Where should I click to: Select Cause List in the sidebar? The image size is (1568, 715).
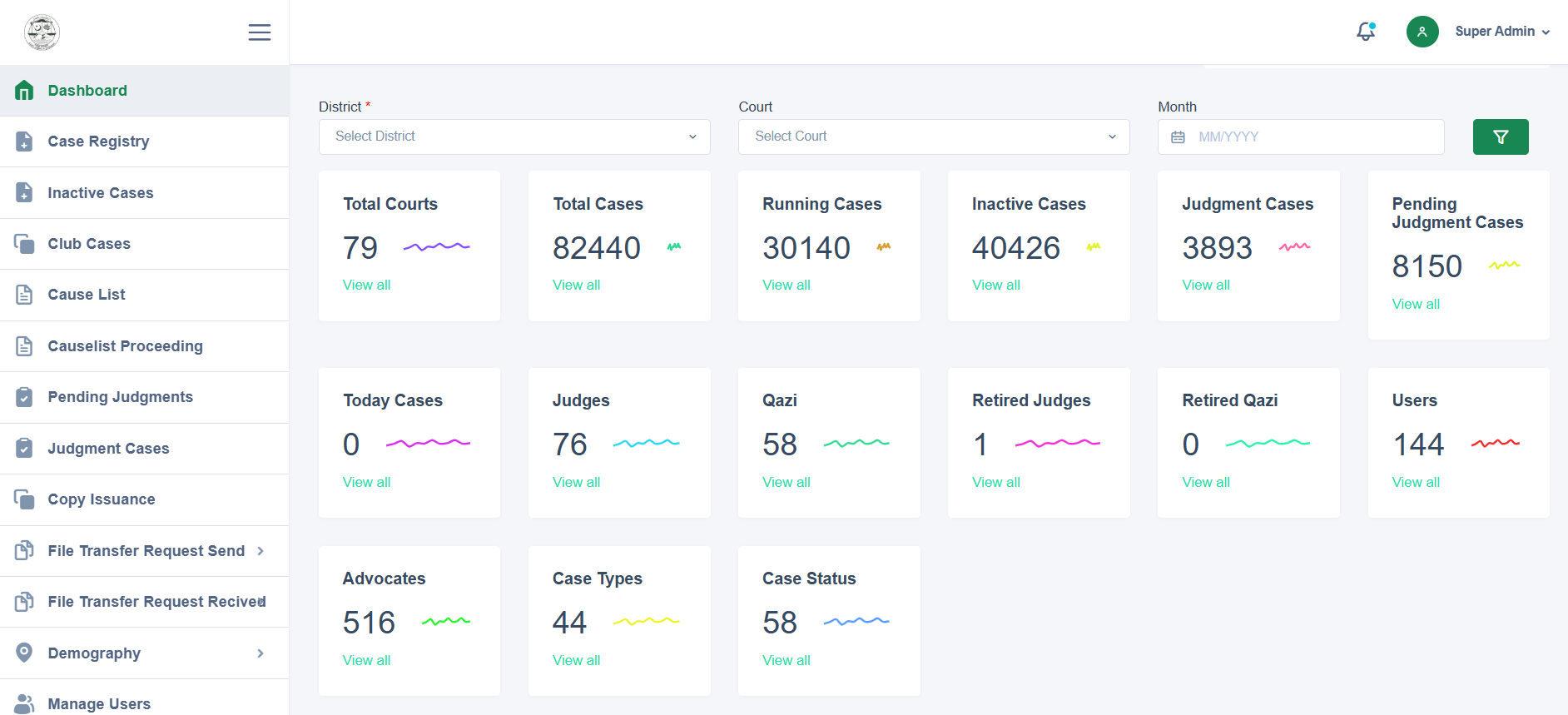[x=87, y=295]
